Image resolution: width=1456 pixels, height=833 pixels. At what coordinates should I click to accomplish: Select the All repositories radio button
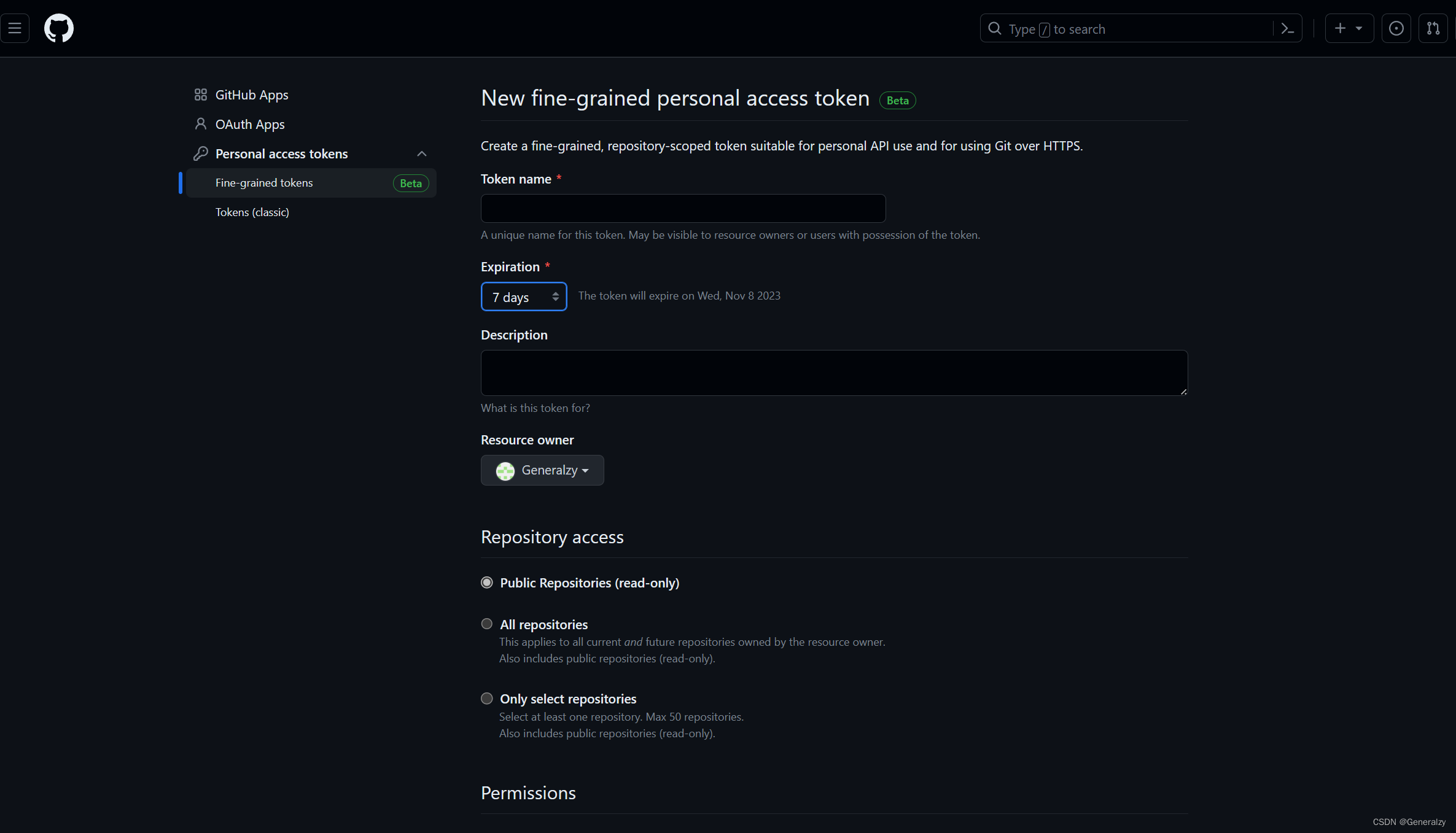tap(487, 624)
